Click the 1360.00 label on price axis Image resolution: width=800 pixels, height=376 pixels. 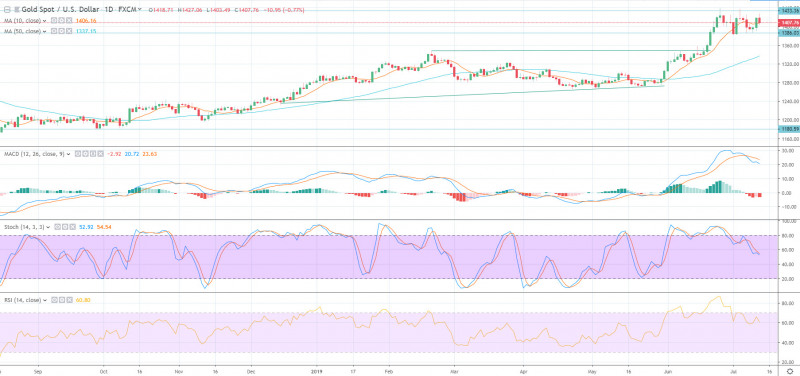tap(790, 45)
